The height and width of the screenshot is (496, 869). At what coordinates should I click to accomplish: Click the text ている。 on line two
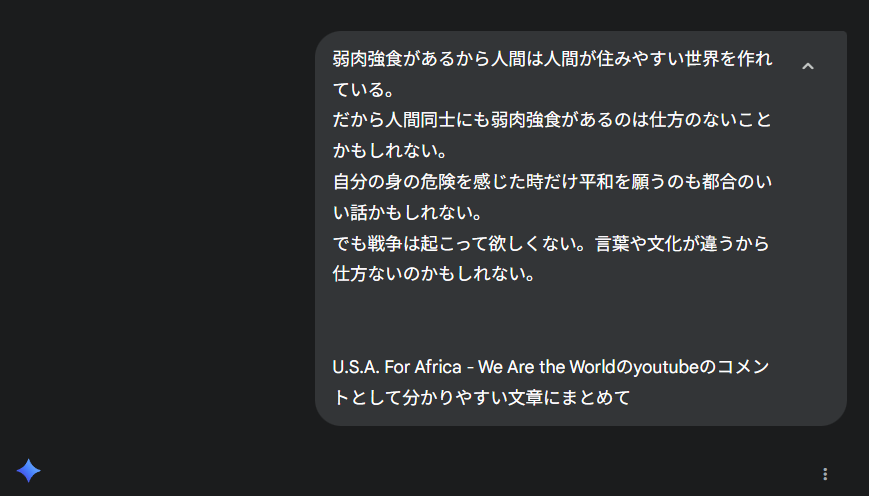click(x=364, y=89)
